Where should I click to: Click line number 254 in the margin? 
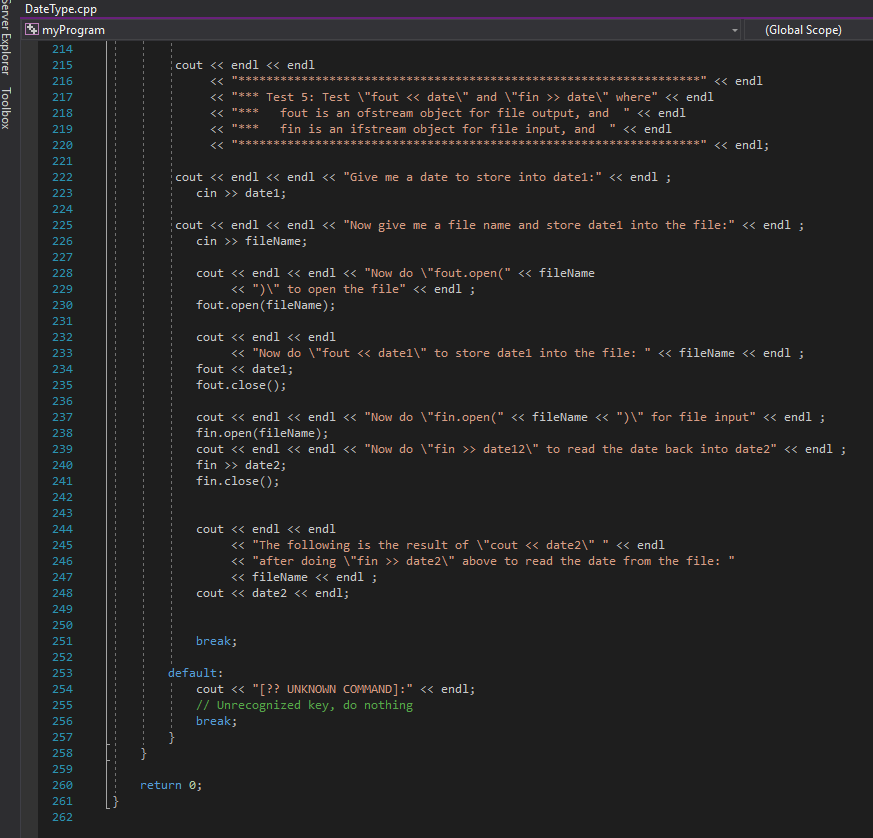tap(62, 688)
